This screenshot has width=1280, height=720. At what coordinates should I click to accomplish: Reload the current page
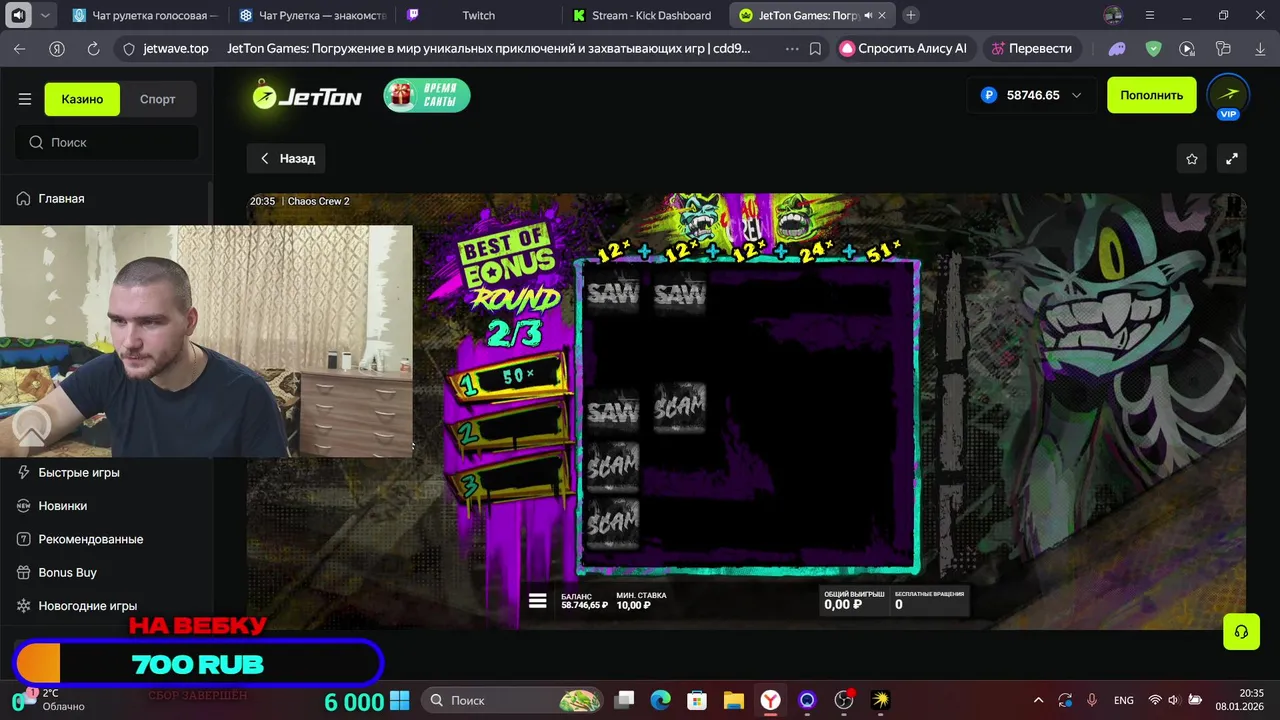tap(93, 48)
